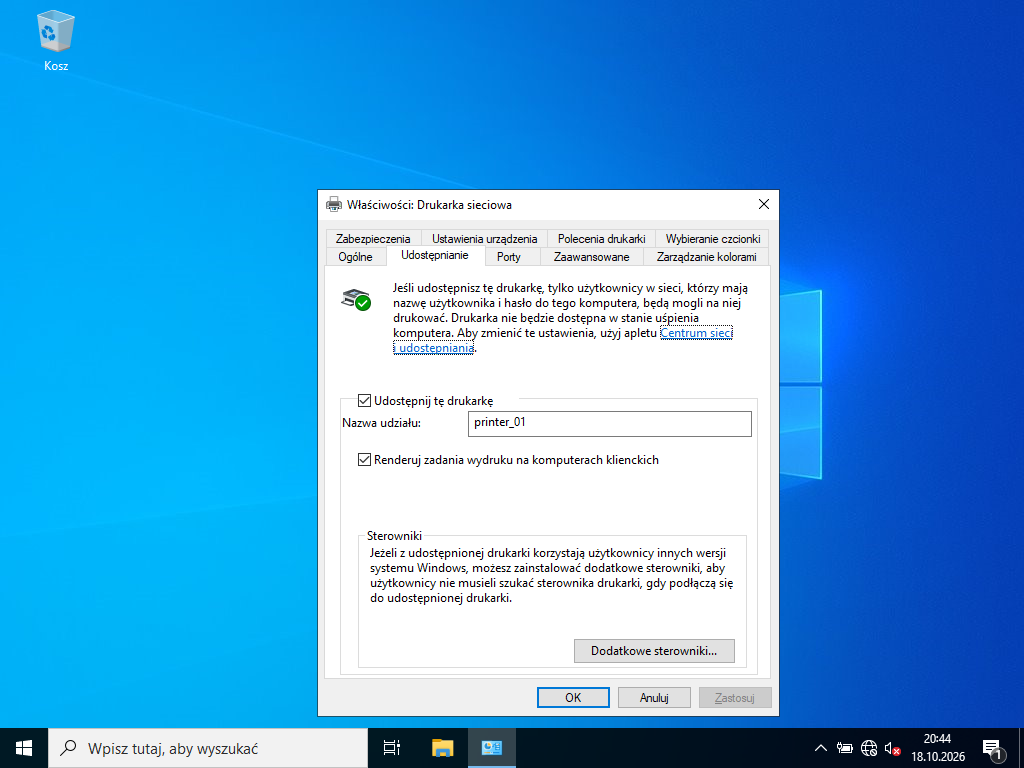1024x768 pixels.
Task: Open the Zarządzanie kolorami tab
Action: (707, 257)
